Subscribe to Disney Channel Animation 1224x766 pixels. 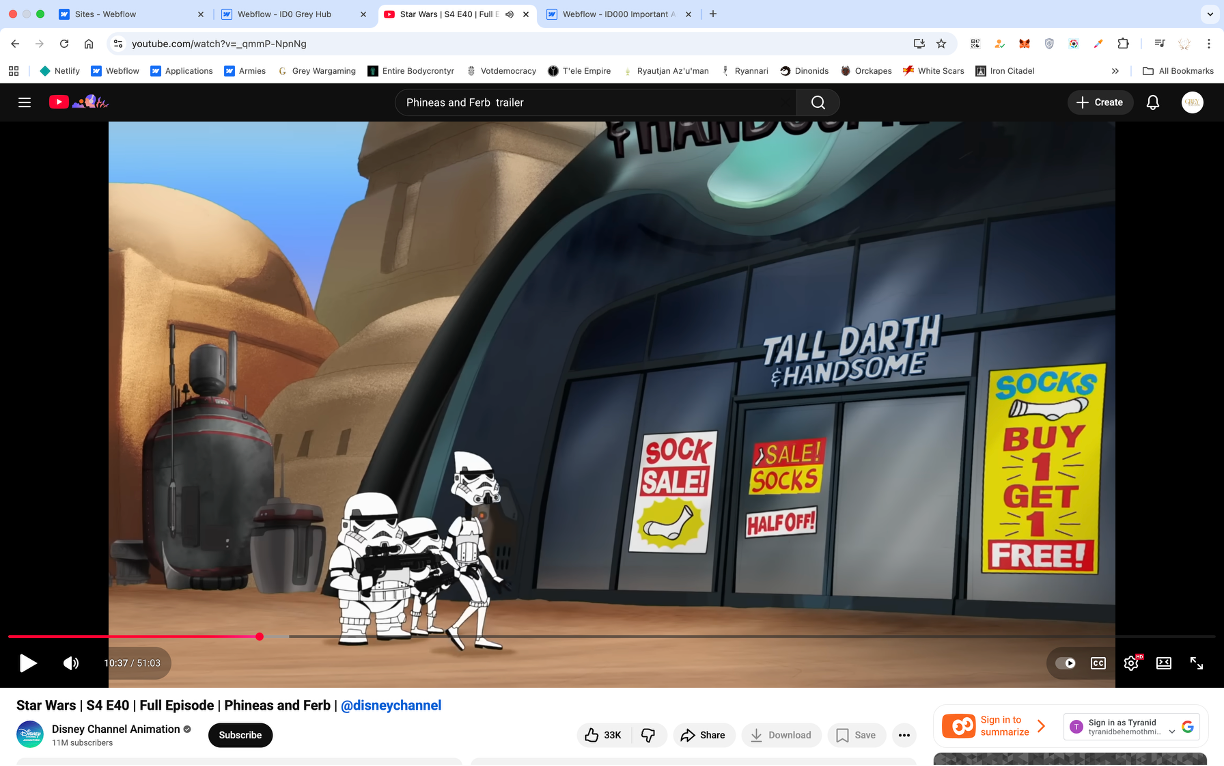(x=240, y=735)
